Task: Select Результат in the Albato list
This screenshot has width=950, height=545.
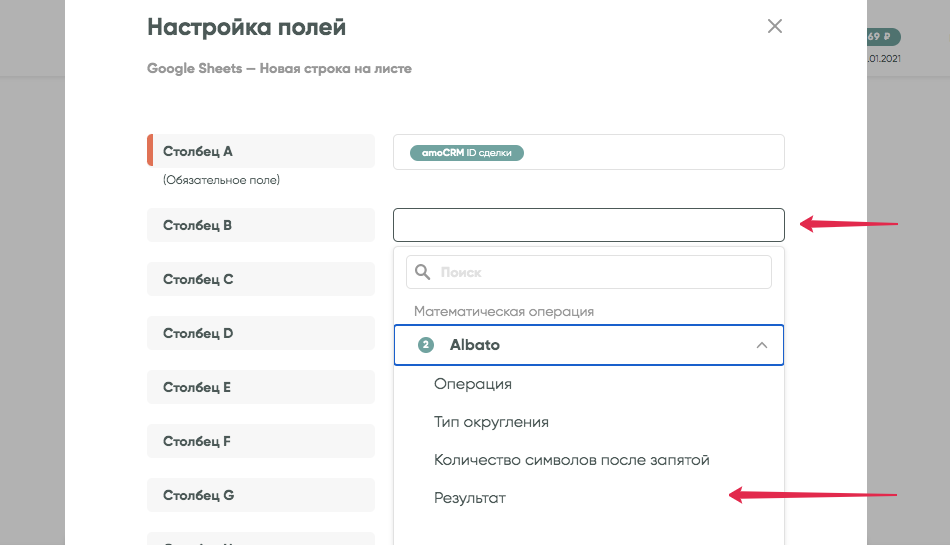Action: pos(470,498)
